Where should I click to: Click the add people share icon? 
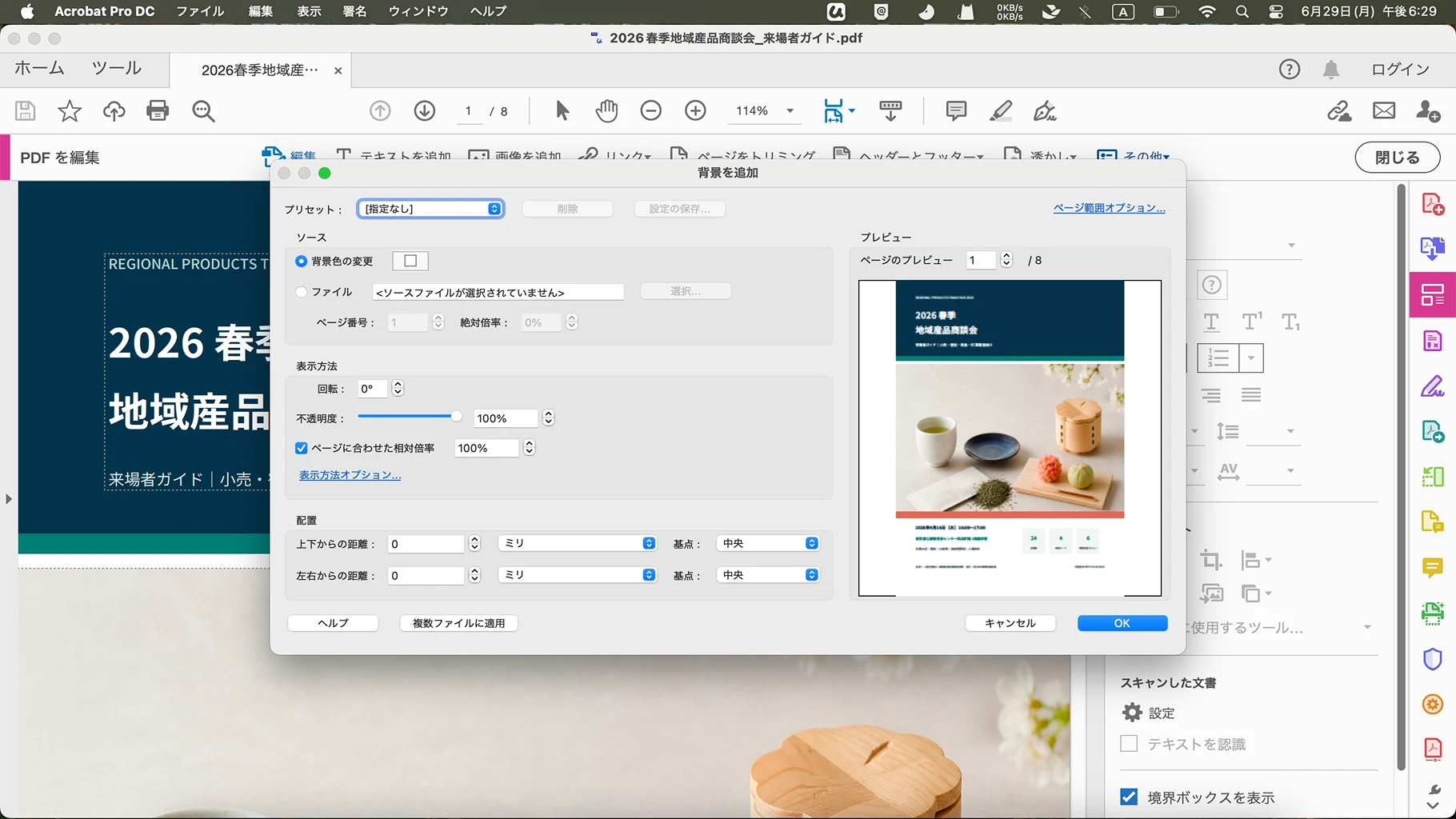pos(1428,110)
